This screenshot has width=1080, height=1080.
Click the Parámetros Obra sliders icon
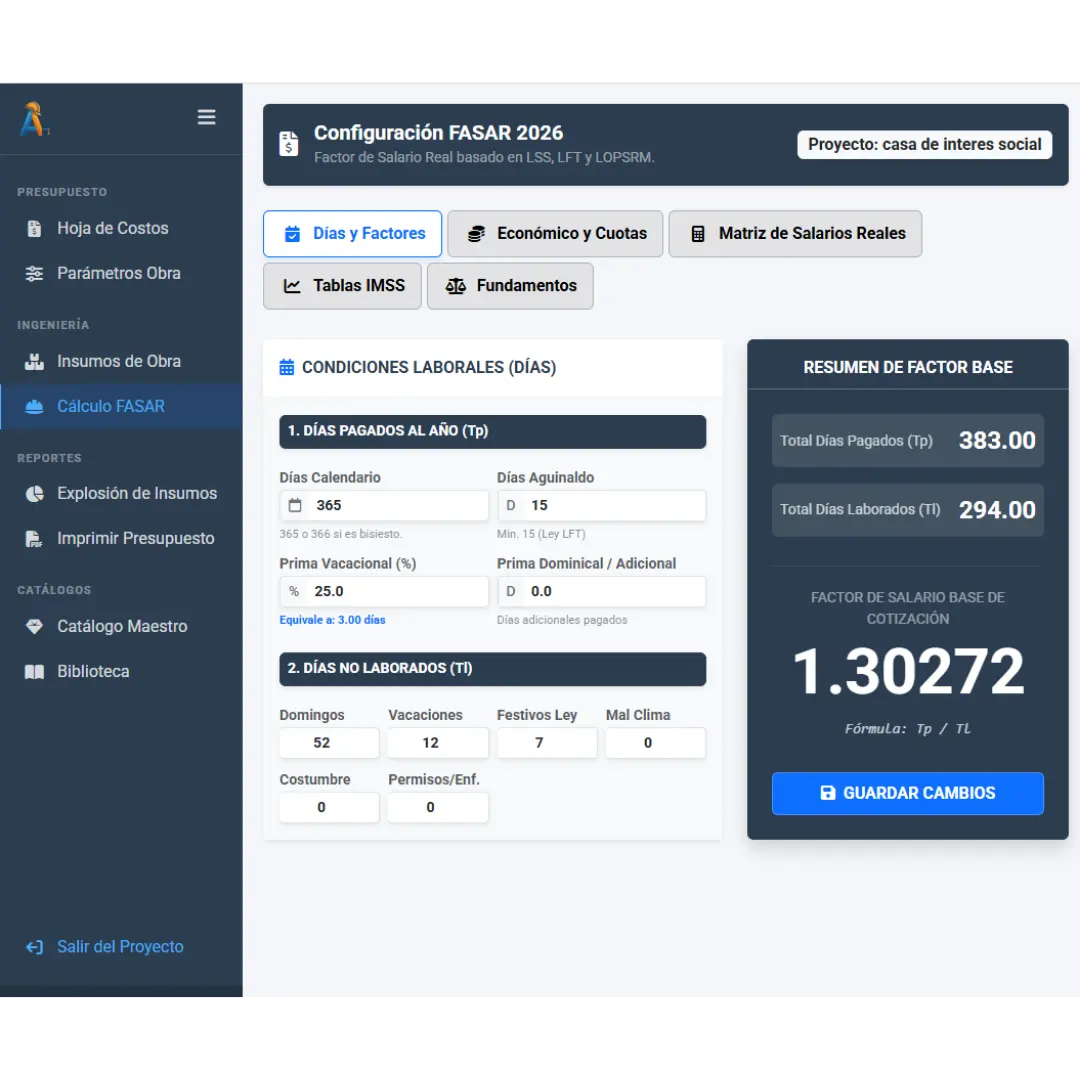point(34,273)
